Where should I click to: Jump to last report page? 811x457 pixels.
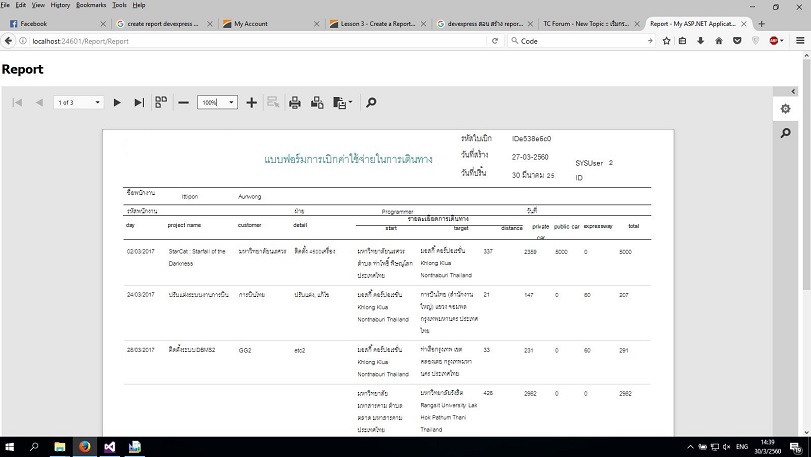tap(139, 102)
